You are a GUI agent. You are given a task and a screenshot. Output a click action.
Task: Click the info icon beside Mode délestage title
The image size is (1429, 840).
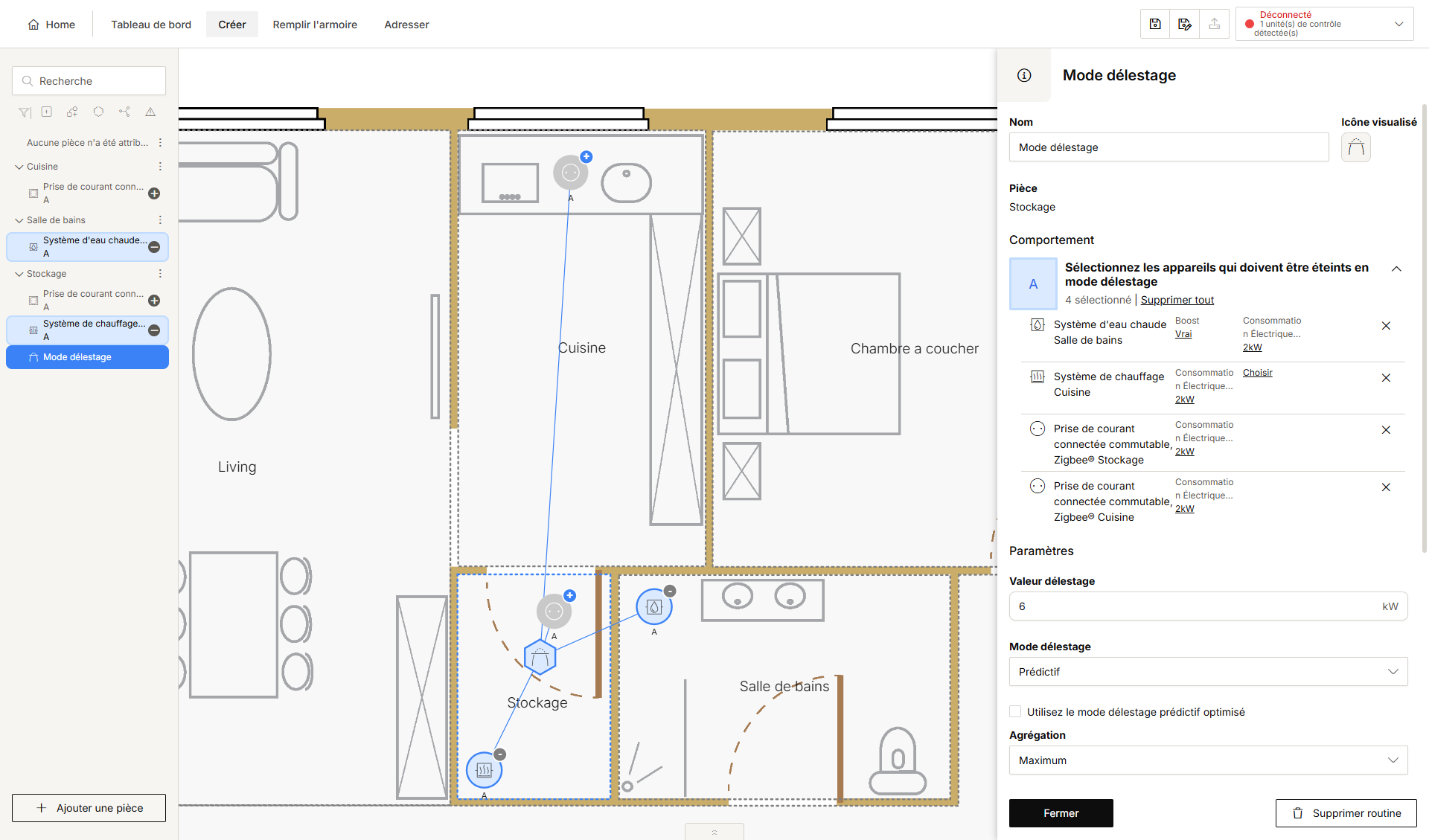[1024, 75]
